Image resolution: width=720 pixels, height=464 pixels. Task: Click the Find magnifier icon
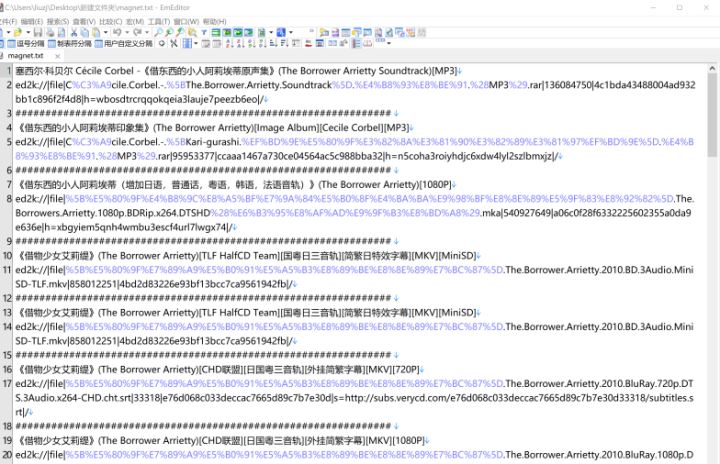pyautogui.click(x=158, y=32)
